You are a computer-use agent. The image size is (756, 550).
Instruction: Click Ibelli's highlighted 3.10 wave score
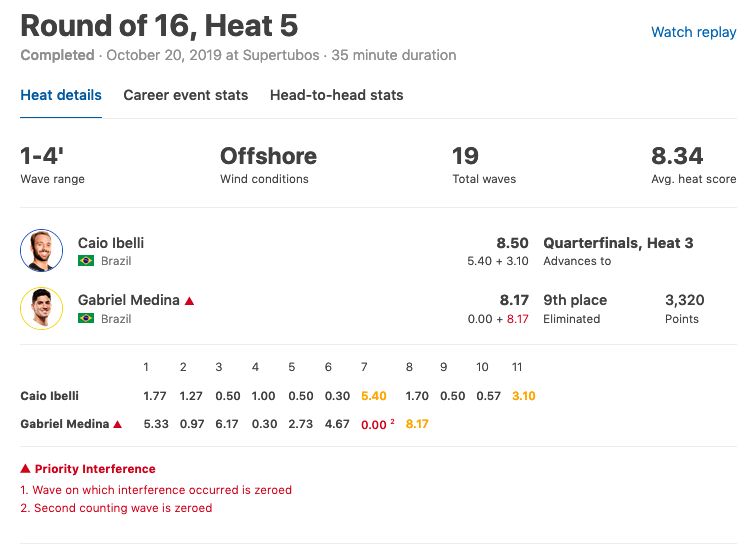coord(524,396)
